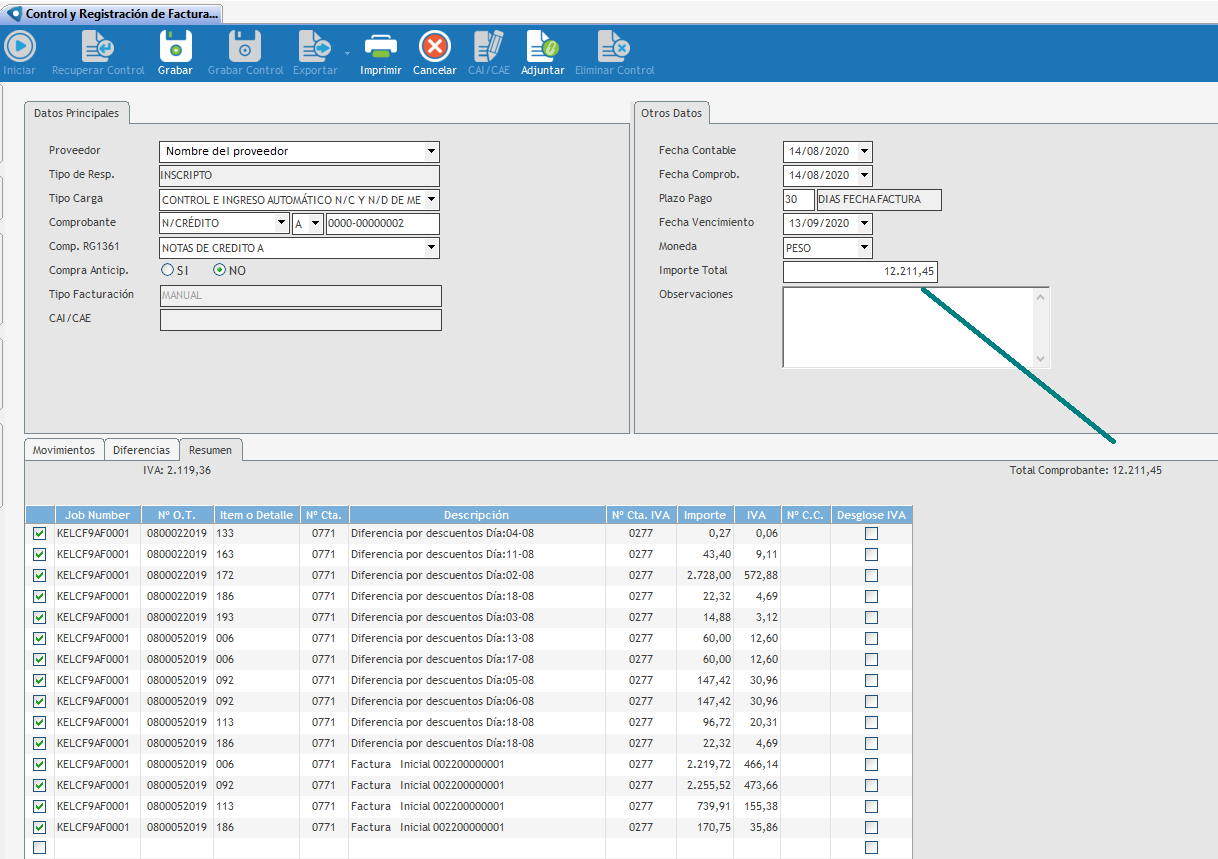Viewport: 1218px width, 859px height.
Task: Click the Adjuntar attachment icon
Action: click(542, 47)
